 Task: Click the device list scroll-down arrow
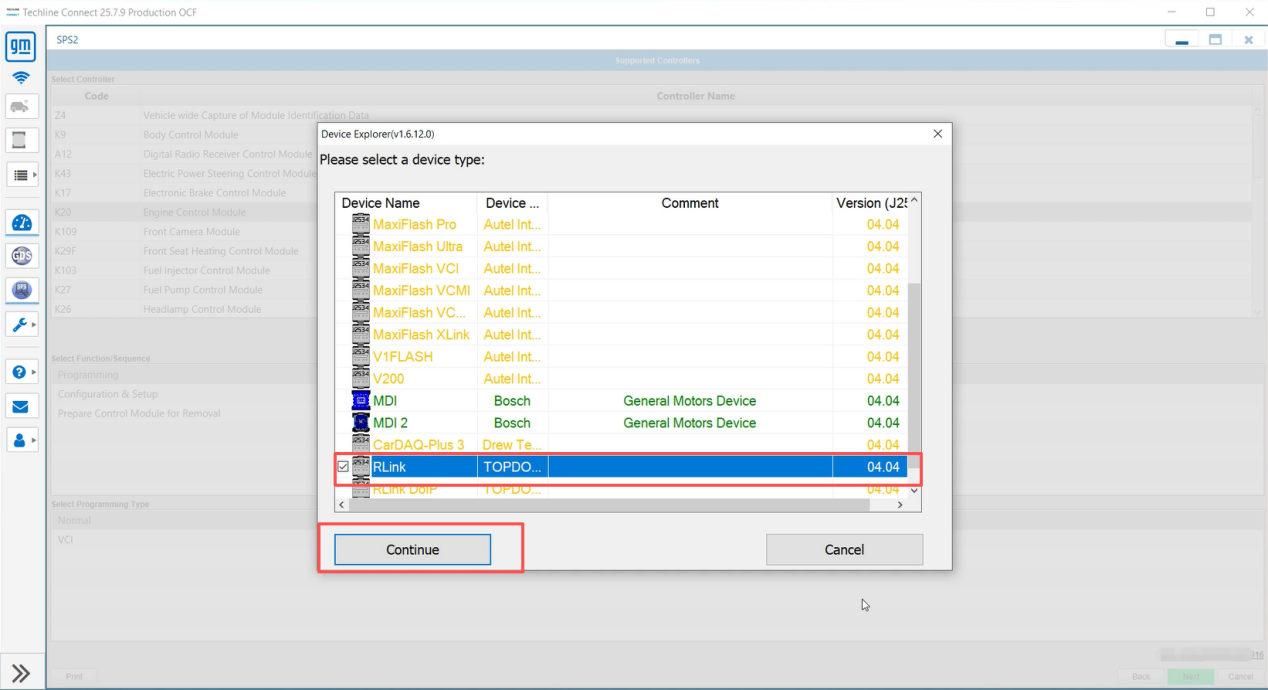tap(914, 490)
